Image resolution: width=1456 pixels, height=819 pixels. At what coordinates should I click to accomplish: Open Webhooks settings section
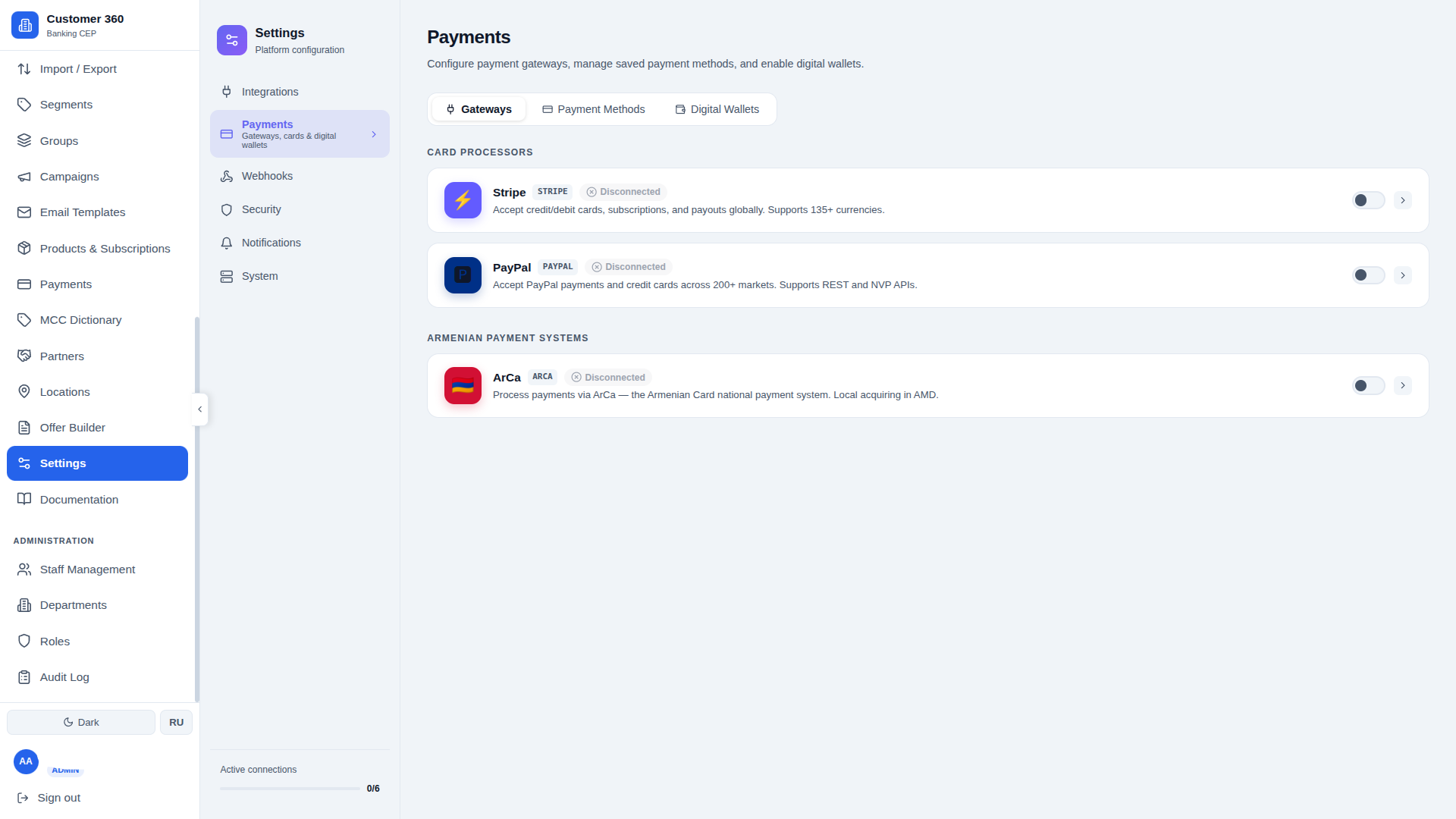pos(300,176)
